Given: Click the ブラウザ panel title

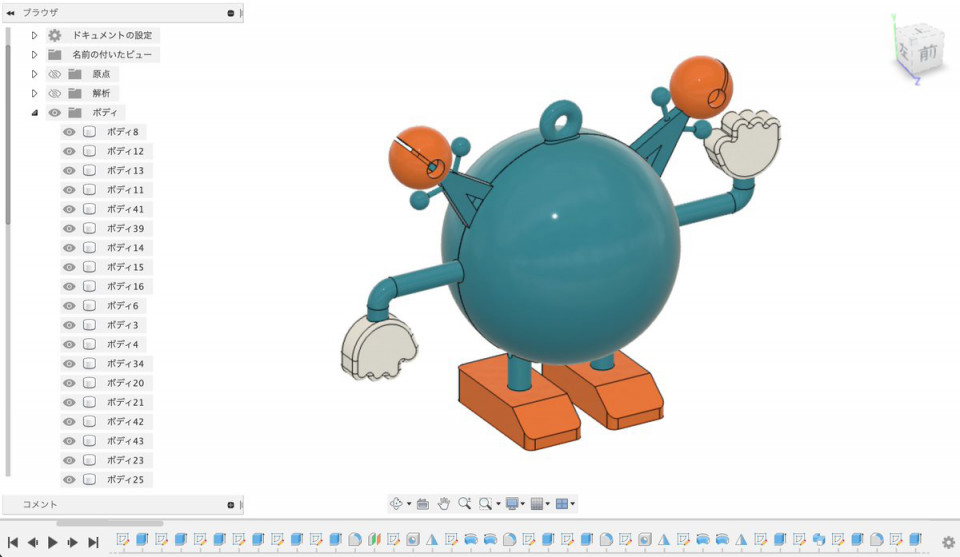Looking at the screenshot, I should pyautogui.click(x=40, y=12).
